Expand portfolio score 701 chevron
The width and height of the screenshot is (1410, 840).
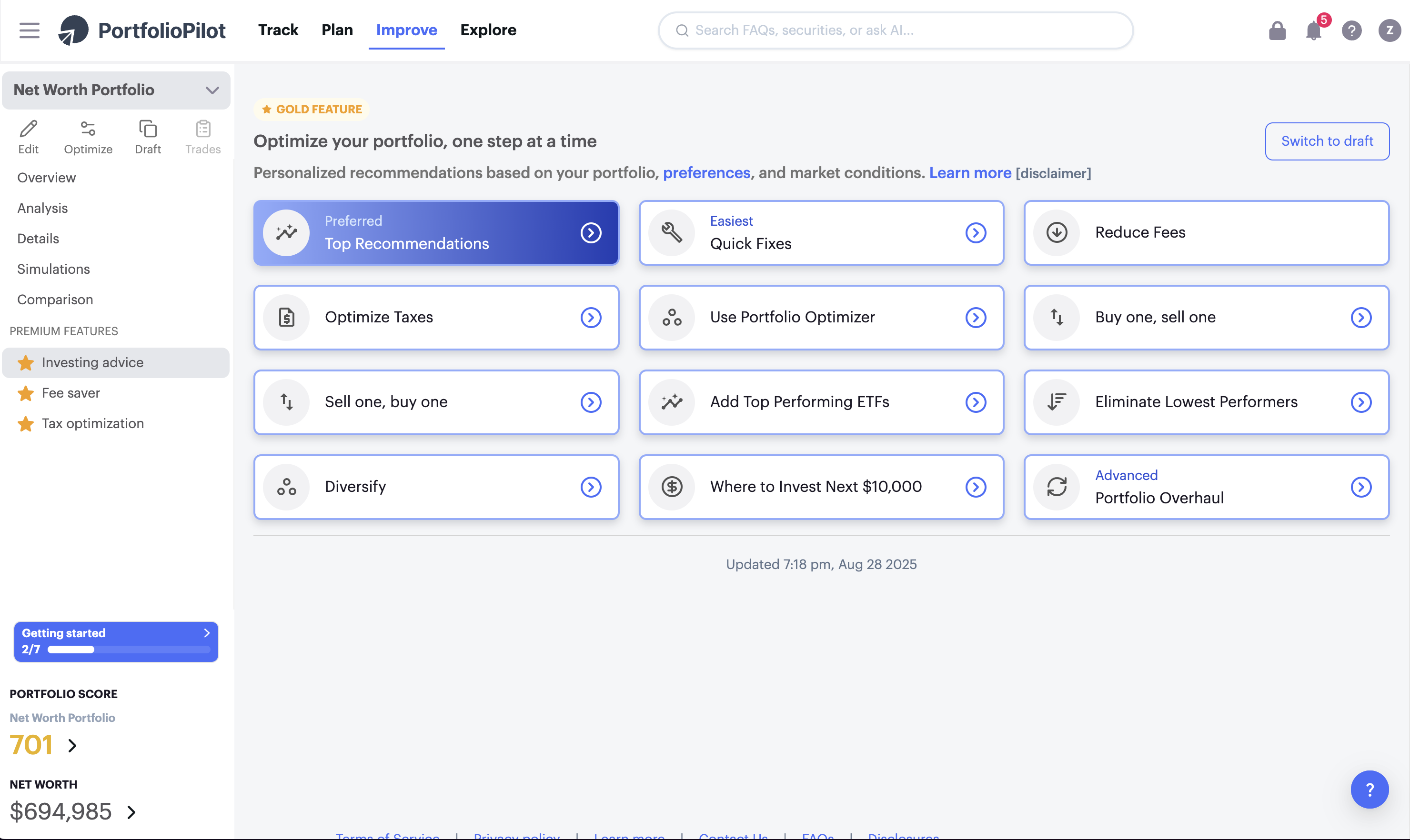click(72, 745)
